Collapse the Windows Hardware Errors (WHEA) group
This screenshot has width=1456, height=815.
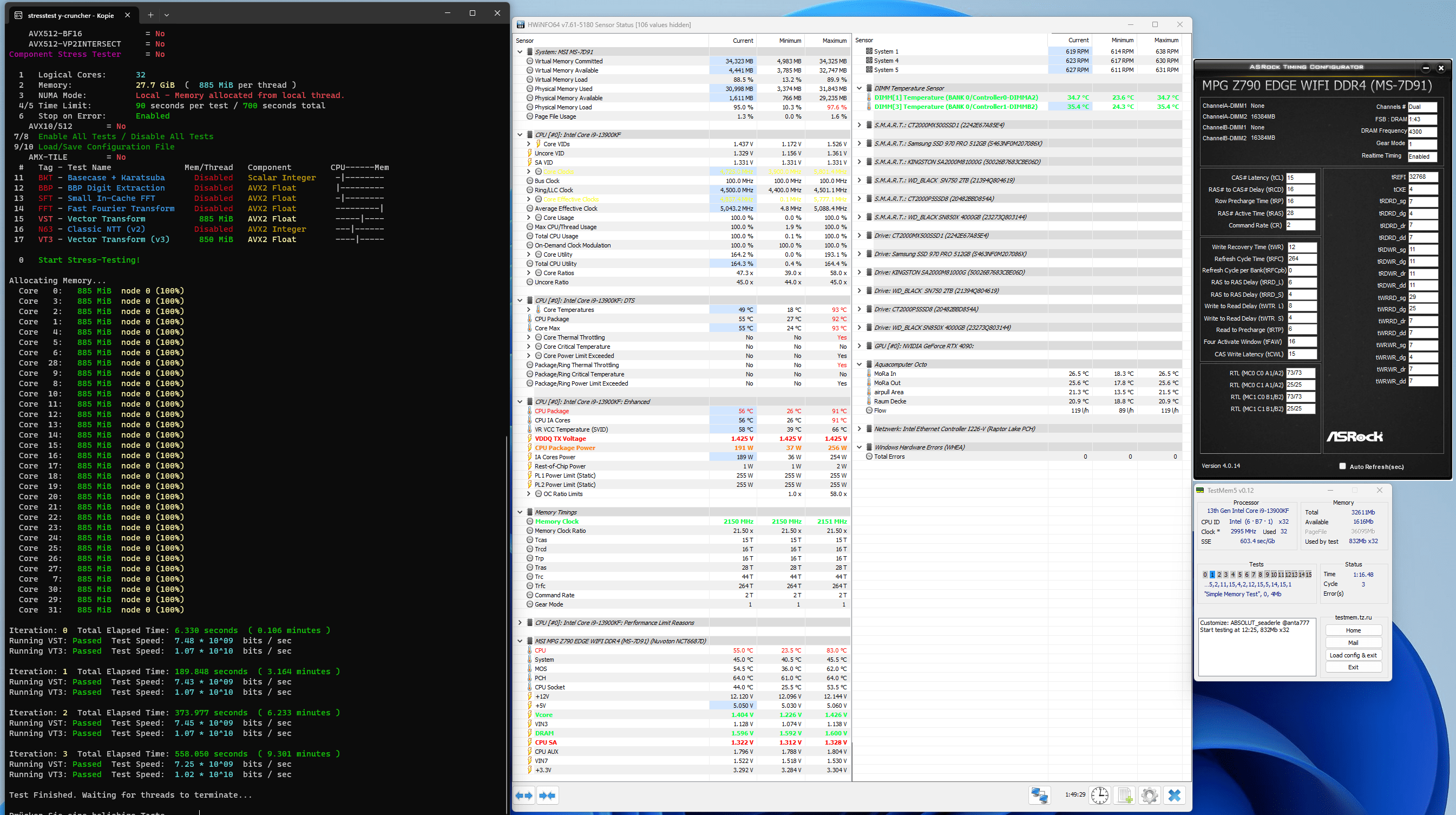tap(860, 447)
